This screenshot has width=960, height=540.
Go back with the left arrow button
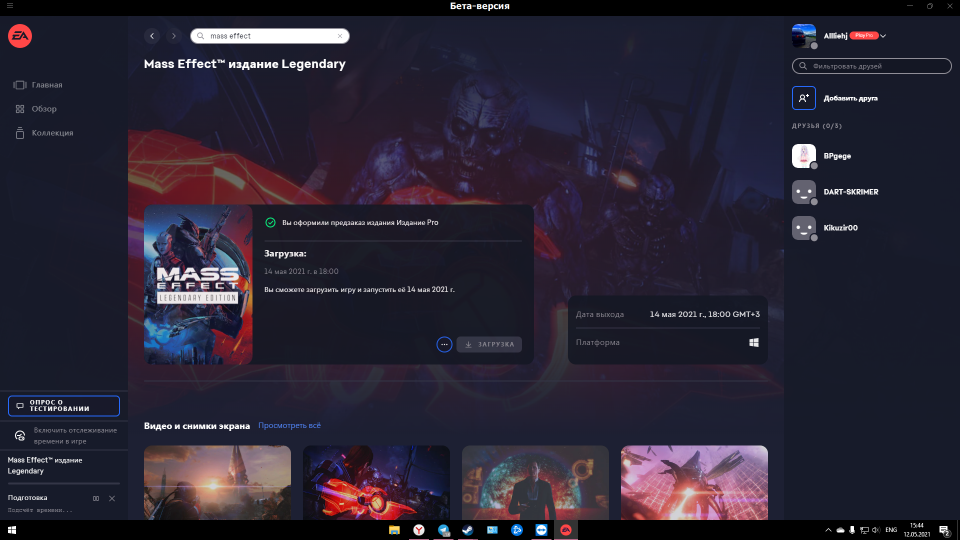coord(152,36)
